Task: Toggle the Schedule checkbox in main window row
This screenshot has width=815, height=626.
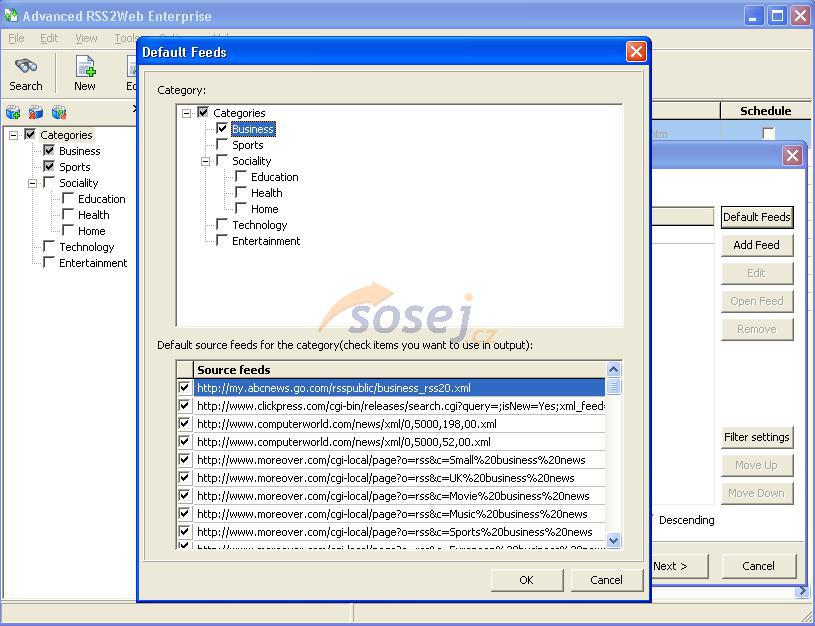Action: pyautogui.click(x=768, y=133)
